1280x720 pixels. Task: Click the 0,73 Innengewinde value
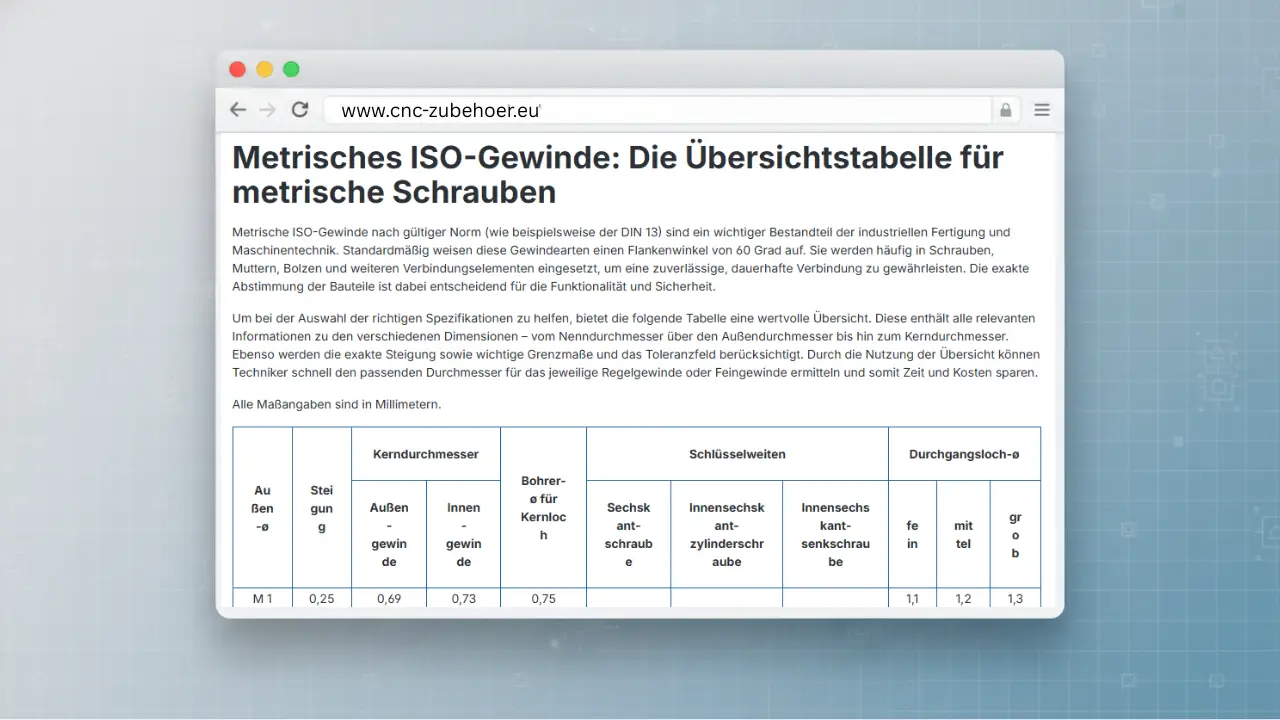tap(464, 598)
